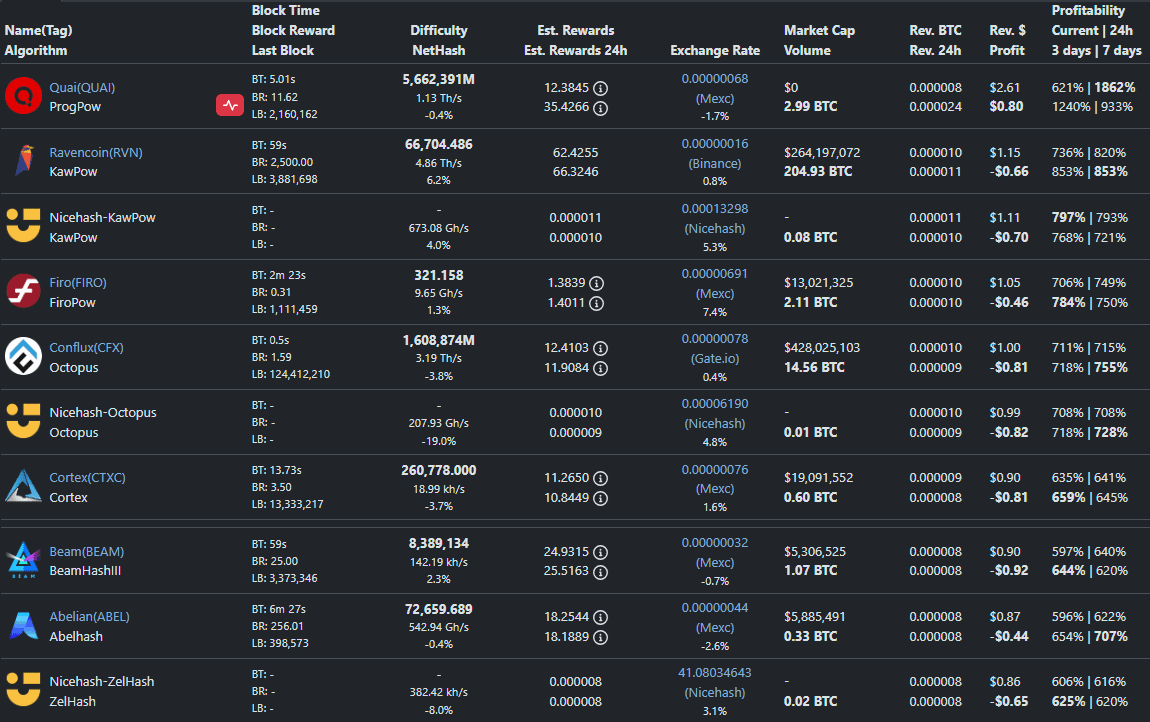Viewport: 1150px width, 722px height.
Task: Click the Ravencoin exchange rate 0.00000016
Action: [714, 144]
